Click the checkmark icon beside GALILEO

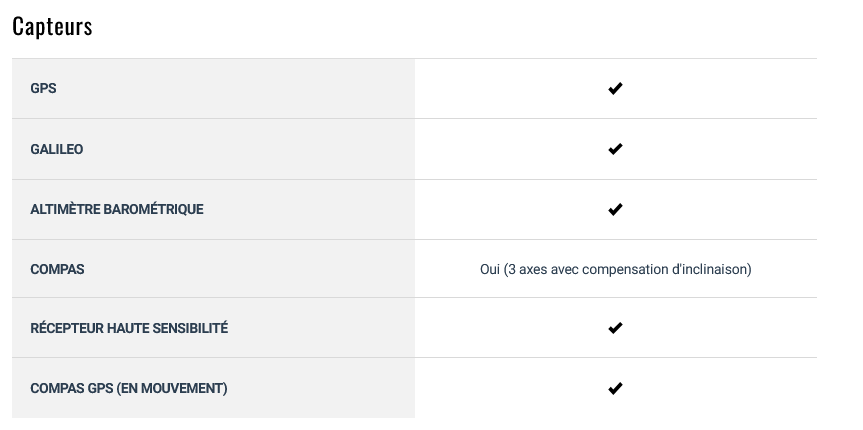coord(615,149)
